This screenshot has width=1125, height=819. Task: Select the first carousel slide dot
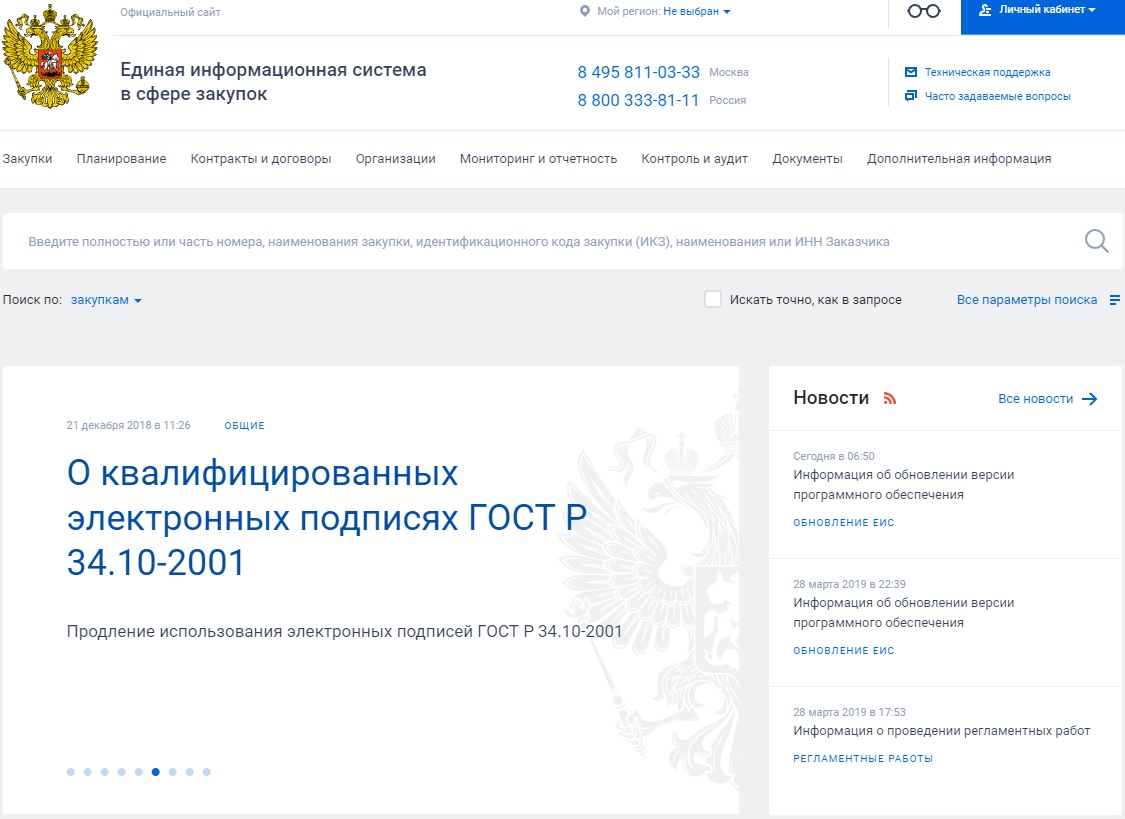point(71,772)
